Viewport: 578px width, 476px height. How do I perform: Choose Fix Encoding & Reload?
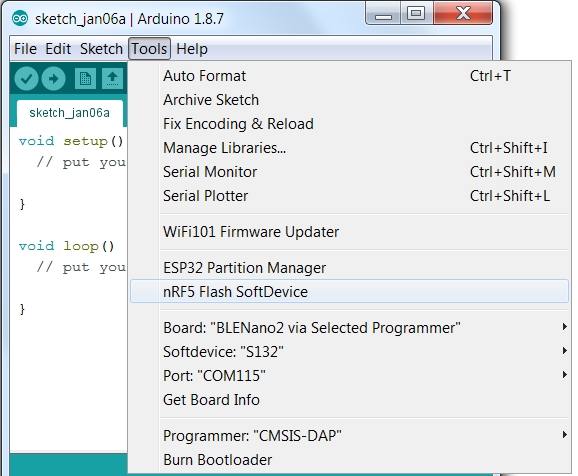tap(349, 124)
